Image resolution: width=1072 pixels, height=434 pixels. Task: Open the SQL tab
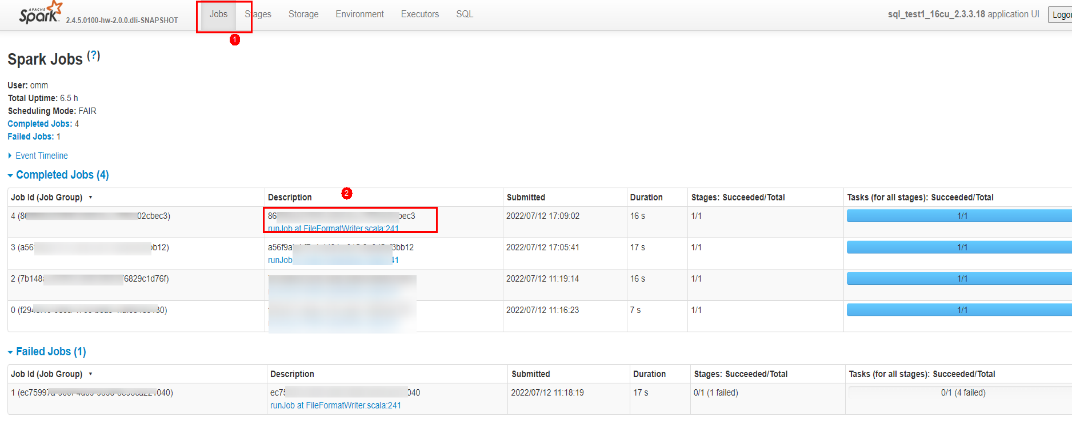click(x=465, y=14)
